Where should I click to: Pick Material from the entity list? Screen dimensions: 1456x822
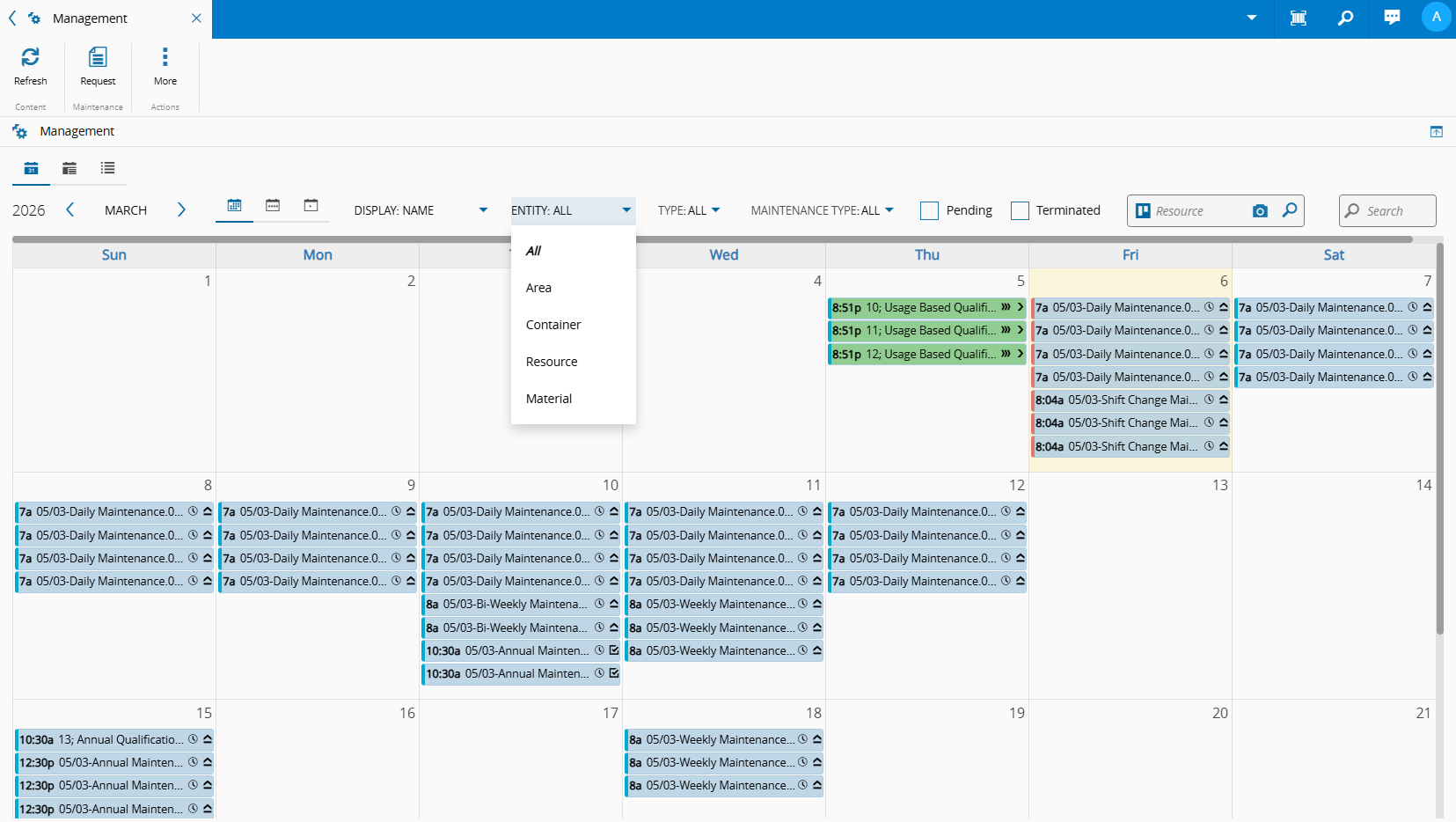click(x=573, y=399)
